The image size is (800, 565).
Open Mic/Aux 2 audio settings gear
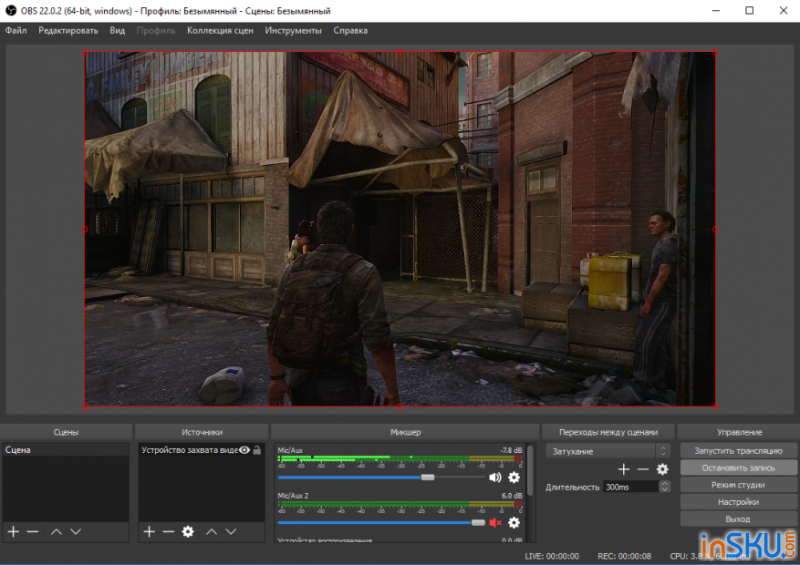514,523
